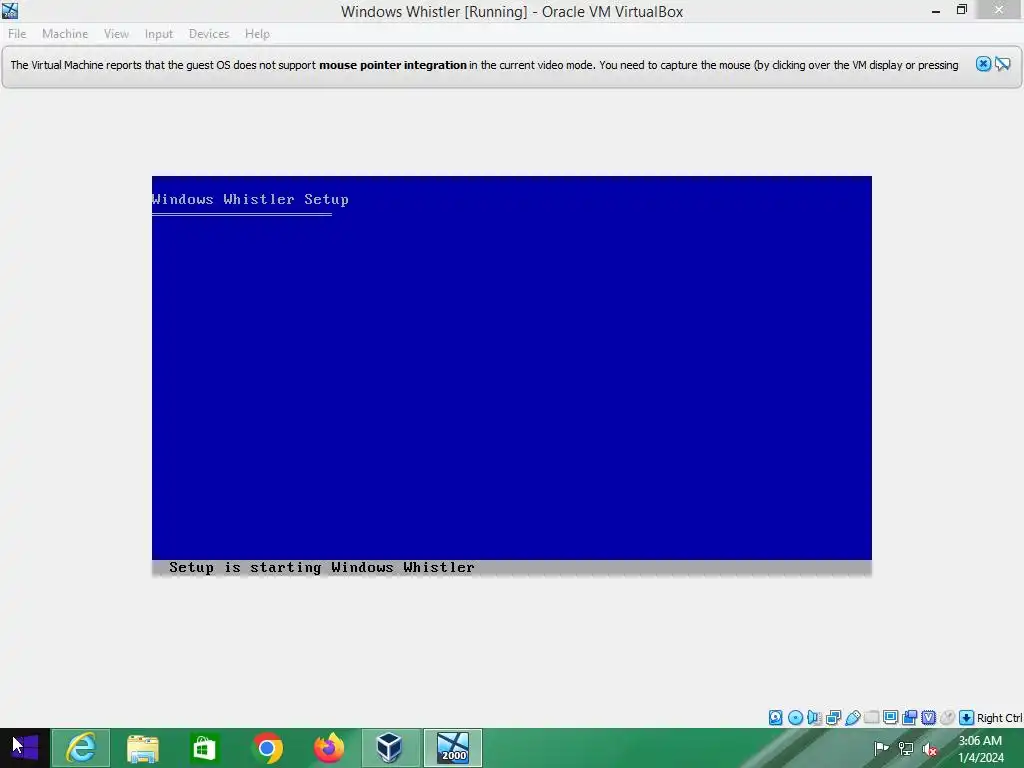The image size is (1024, 768).
Task: Click inside the Windows Whistler Setup screen
Action: pos(511,376)
